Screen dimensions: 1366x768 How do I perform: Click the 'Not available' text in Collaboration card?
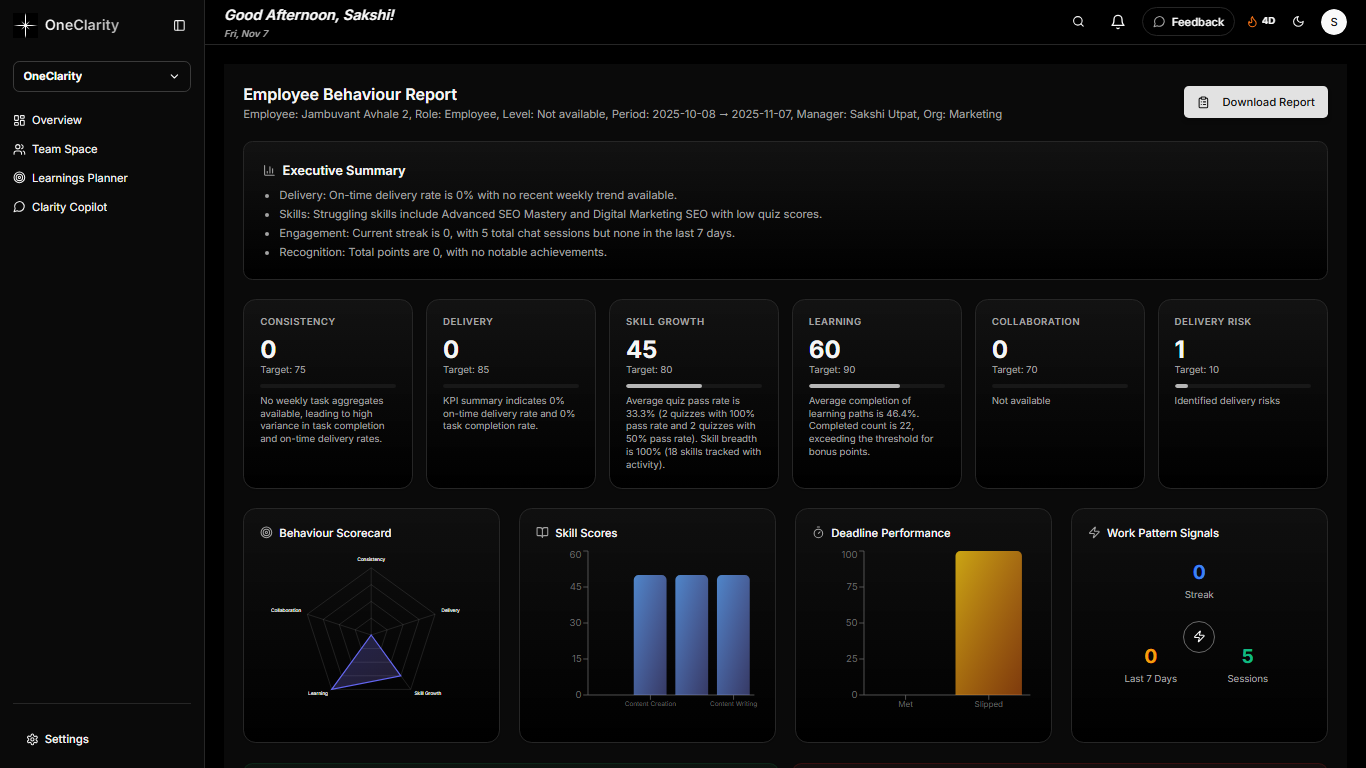coord(1021,401)
